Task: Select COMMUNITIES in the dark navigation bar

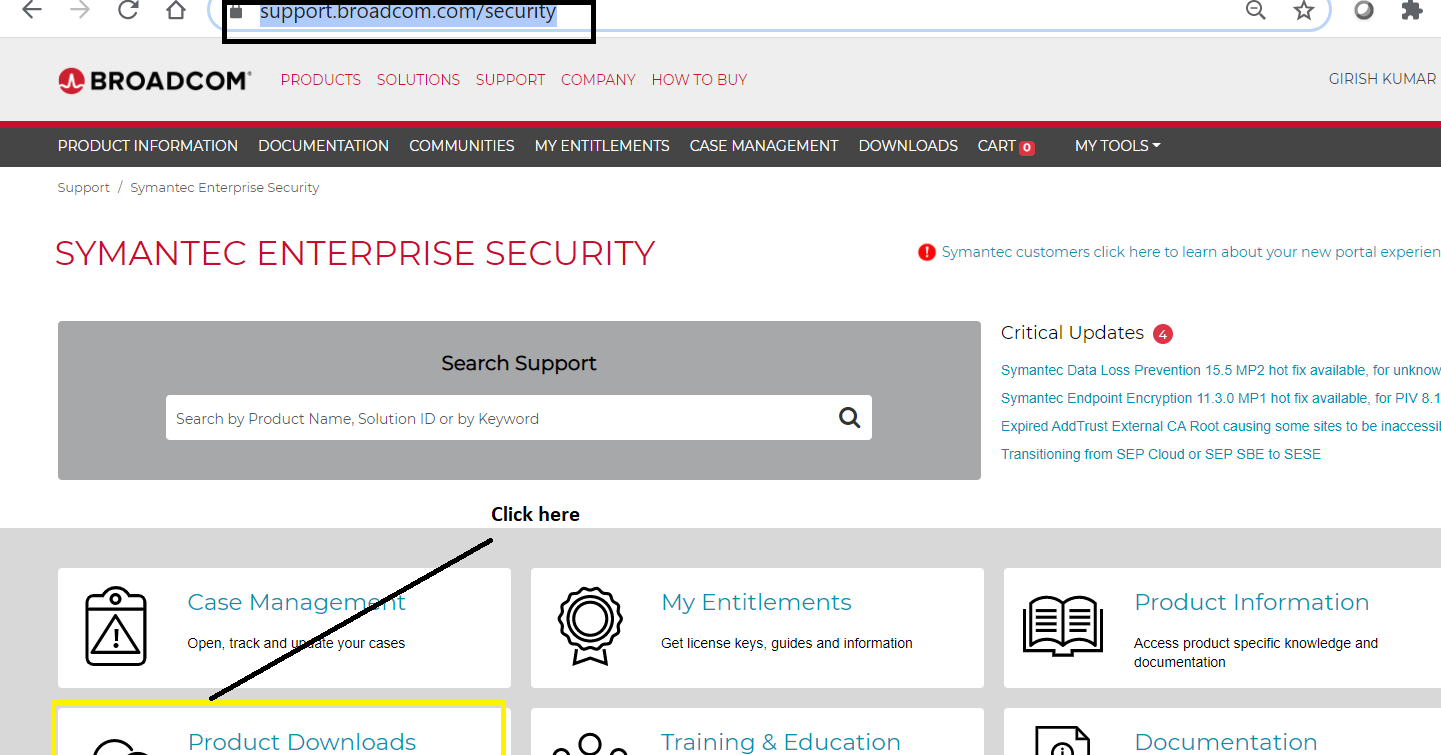Action: click(x=462, y=146)
